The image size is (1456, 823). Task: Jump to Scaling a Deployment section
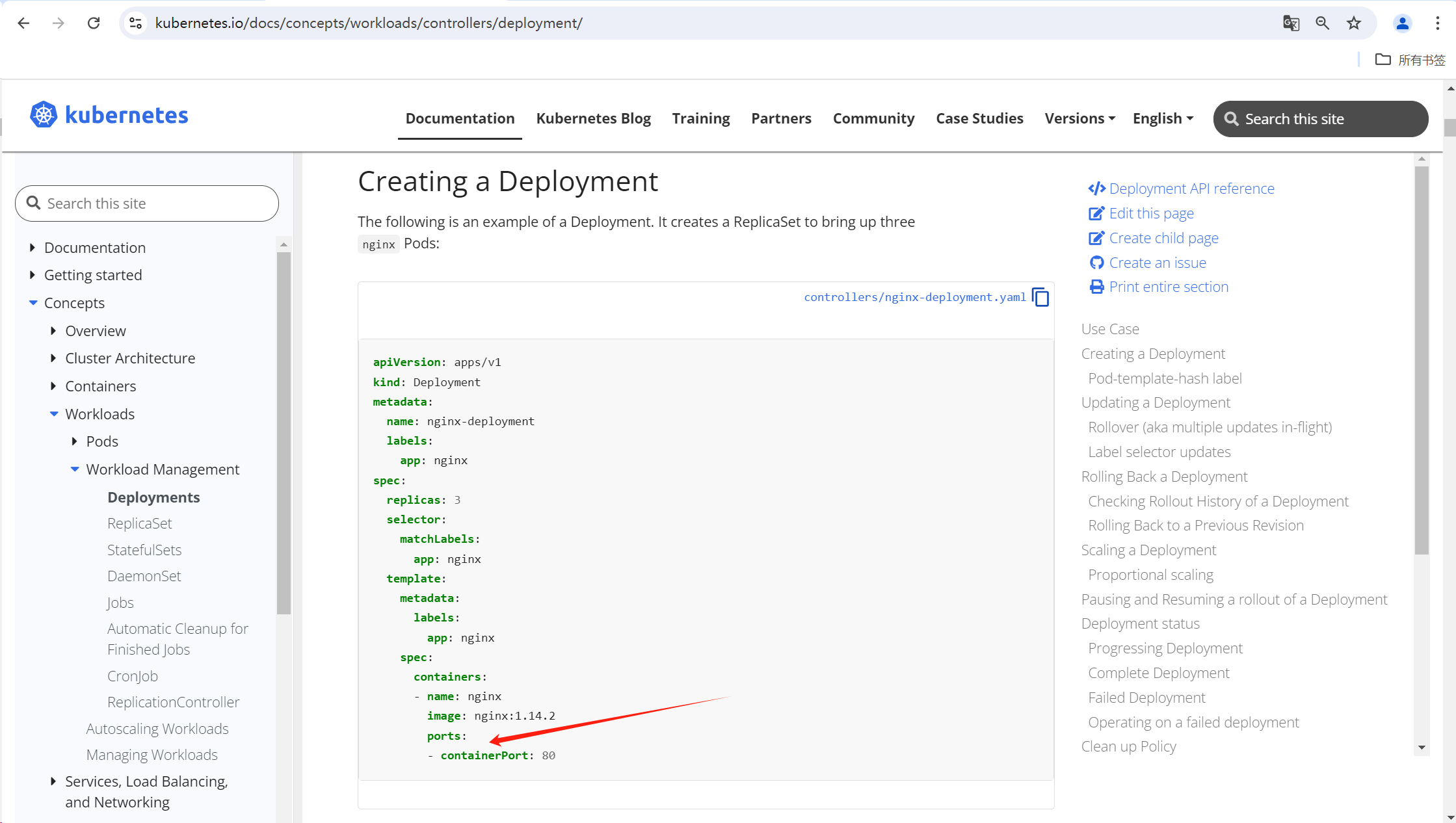[x=1148, y=550]
